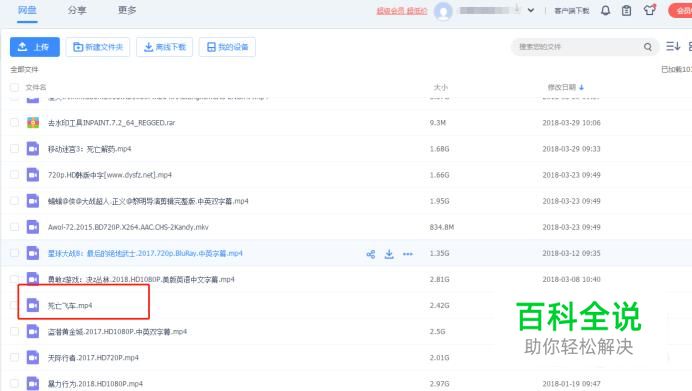Click the 大小 column header
692x391 pixels.
(x=440, y=87)
